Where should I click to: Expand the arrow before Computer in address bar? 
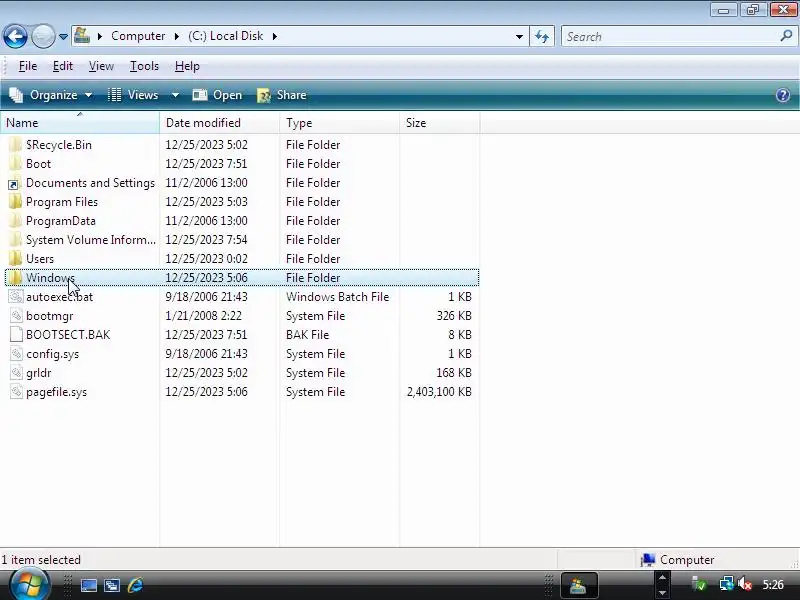pos(100,36)
